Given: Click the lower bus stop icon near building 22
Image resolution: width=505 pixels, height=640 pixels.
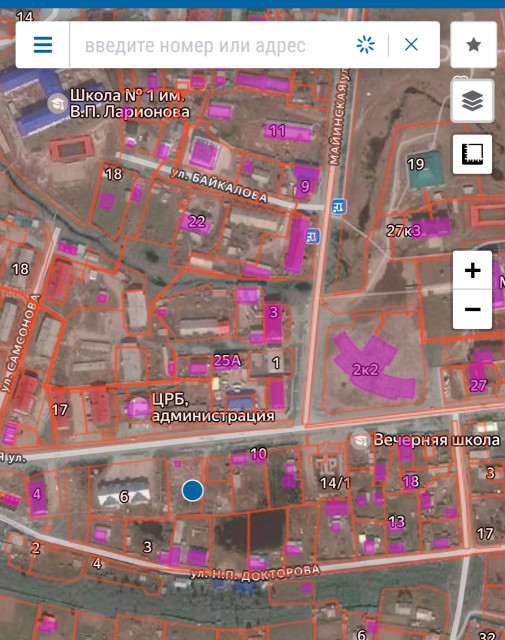Looking at the screenshot, I should pos(313,236).
